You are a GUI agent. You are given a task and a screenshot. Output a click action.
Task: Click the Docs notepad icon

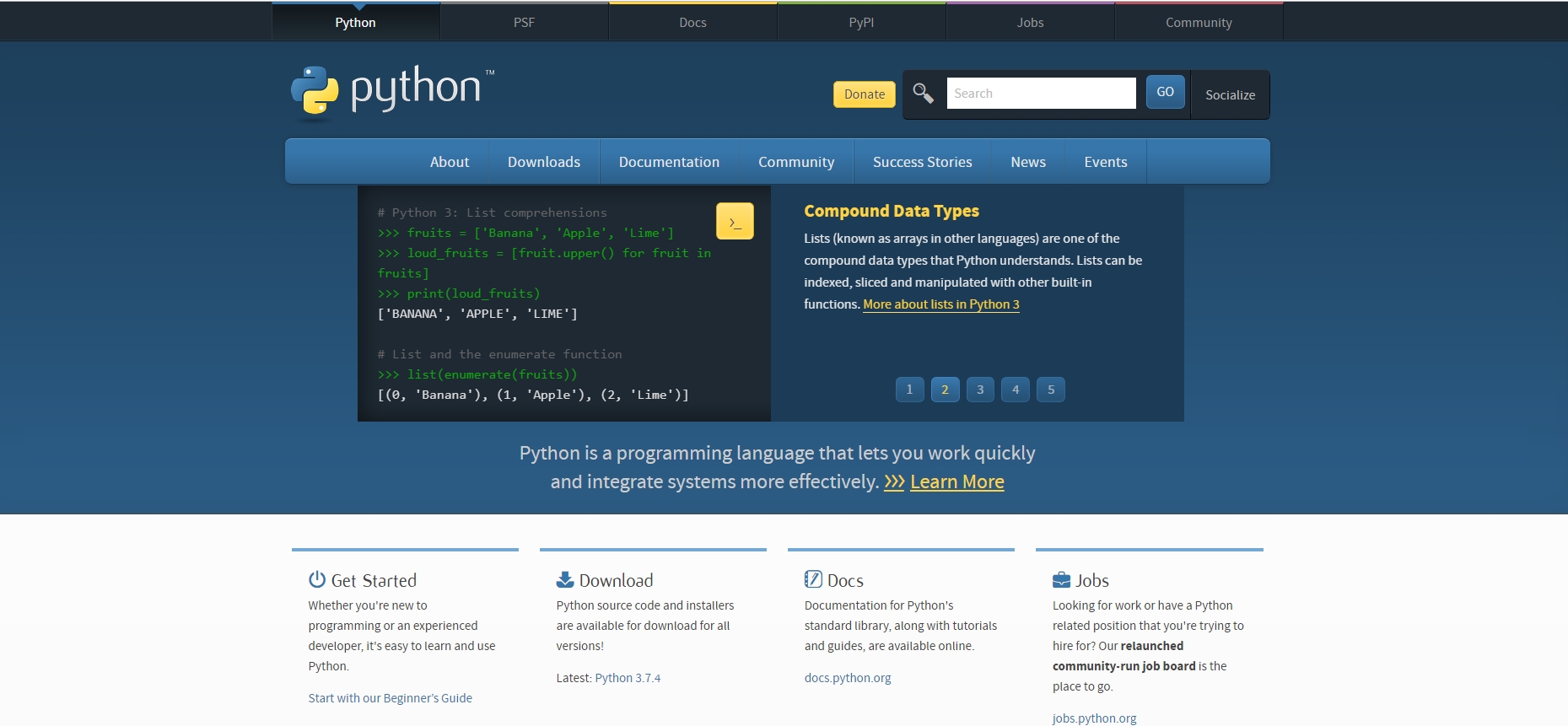[x=813, y=579]
